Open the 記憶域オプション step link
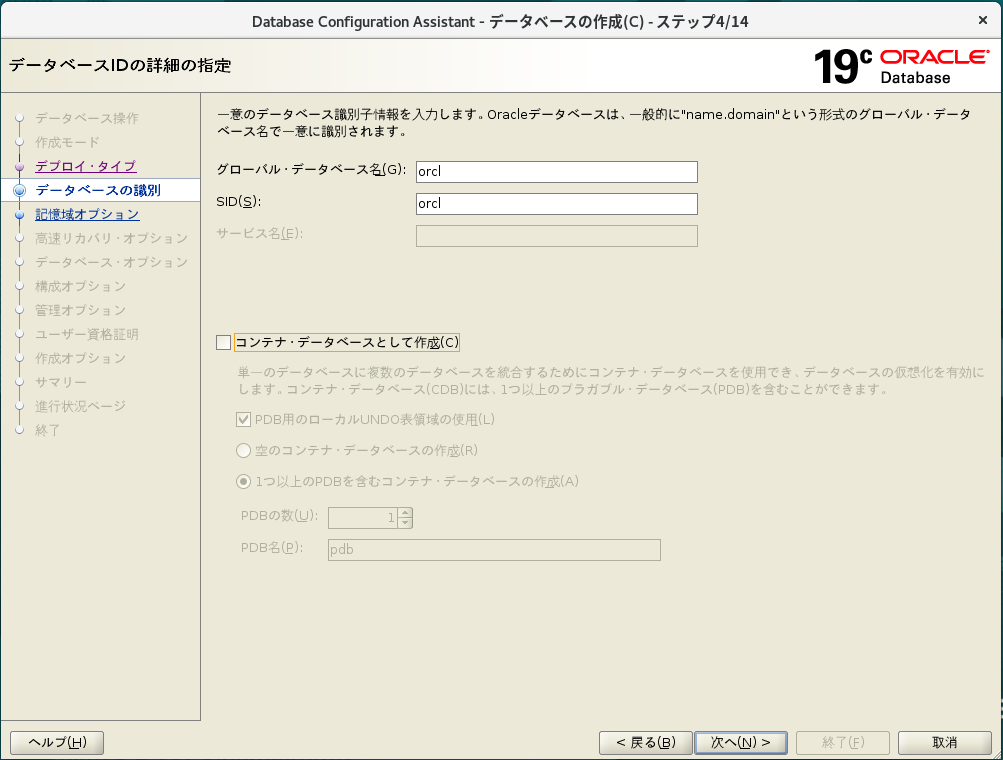This screenshot has width=1003, height=760. (87, 214)
